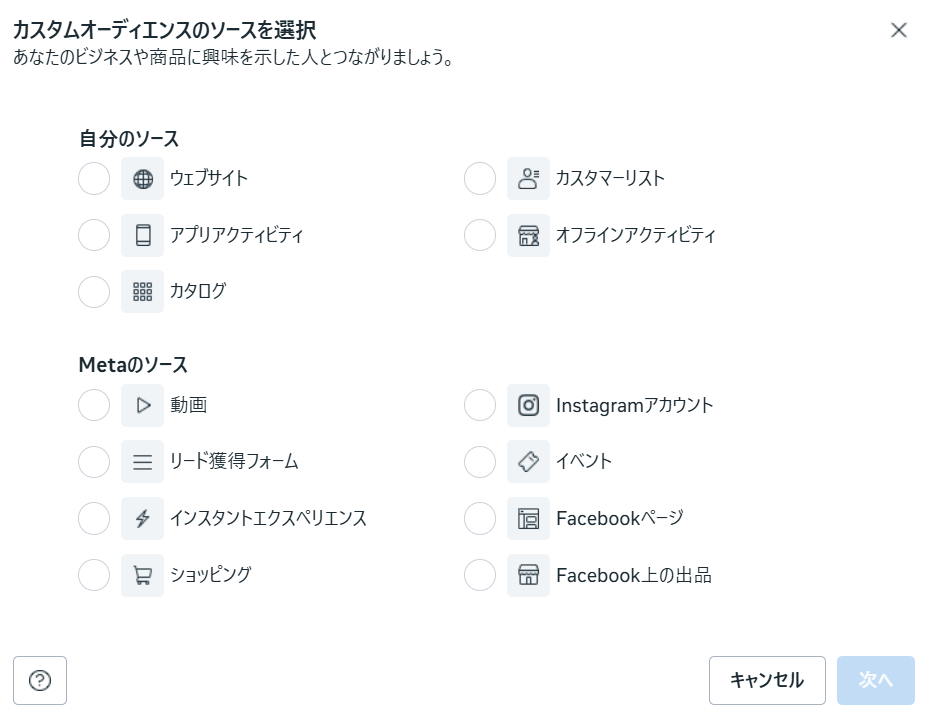This screenshot has height=718, width=927.
Task: Click the Instagram logo icon
Action: click(528, 406)
